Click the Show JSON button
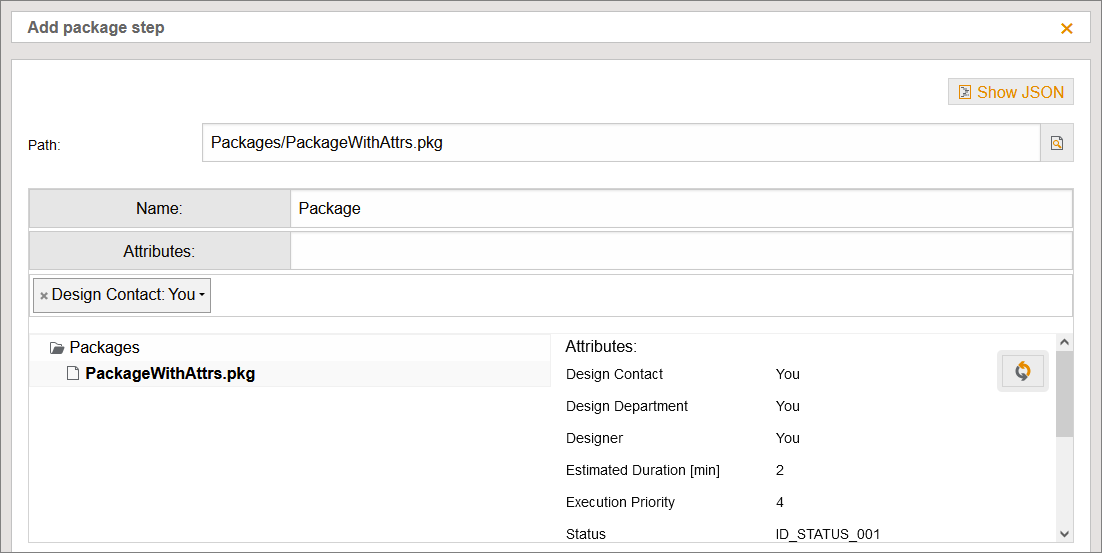Viewport: 1102px width, 553px height. pos(1011,92)
